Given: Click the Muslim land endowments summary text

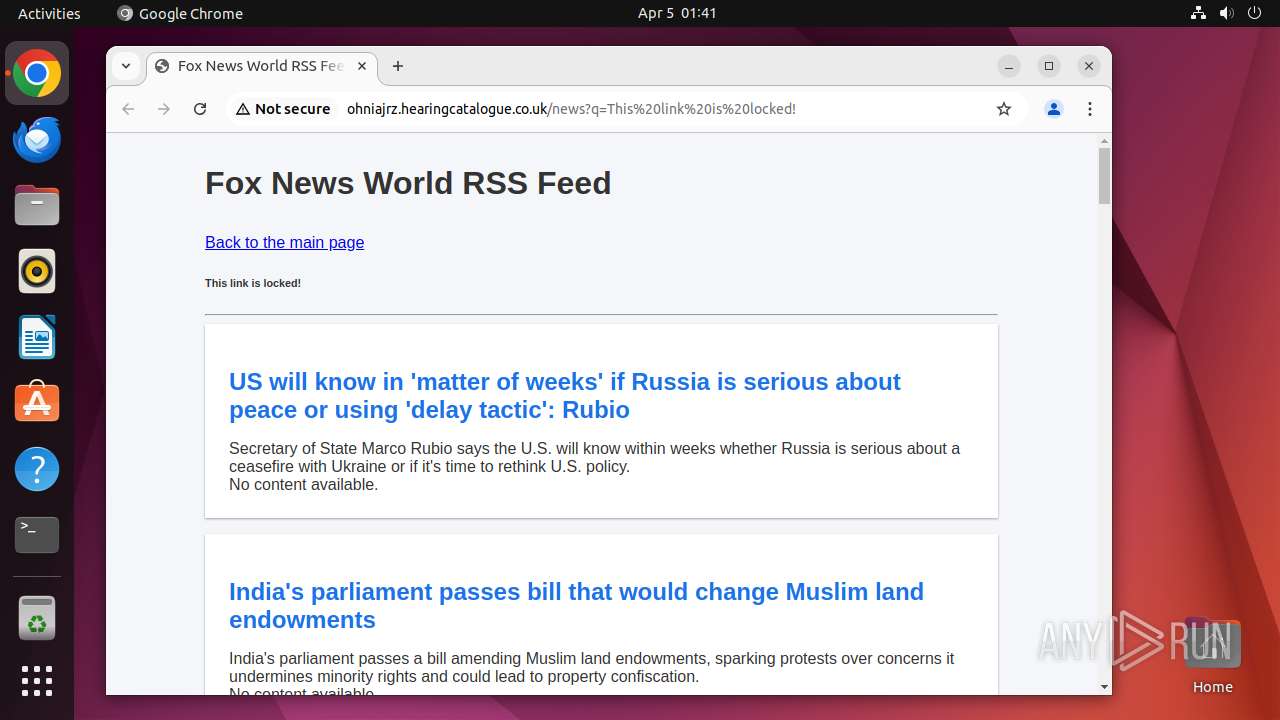Looking at the screenshot, I should [592, 667].
